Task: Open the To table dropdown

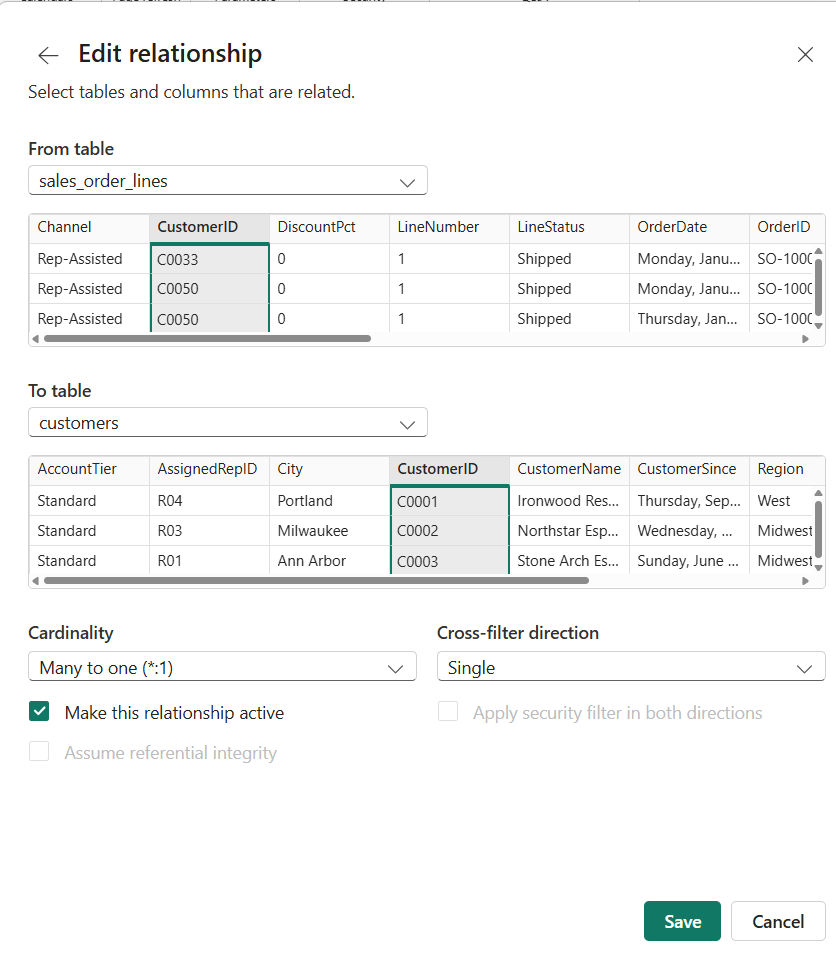Action: [228, 423]
